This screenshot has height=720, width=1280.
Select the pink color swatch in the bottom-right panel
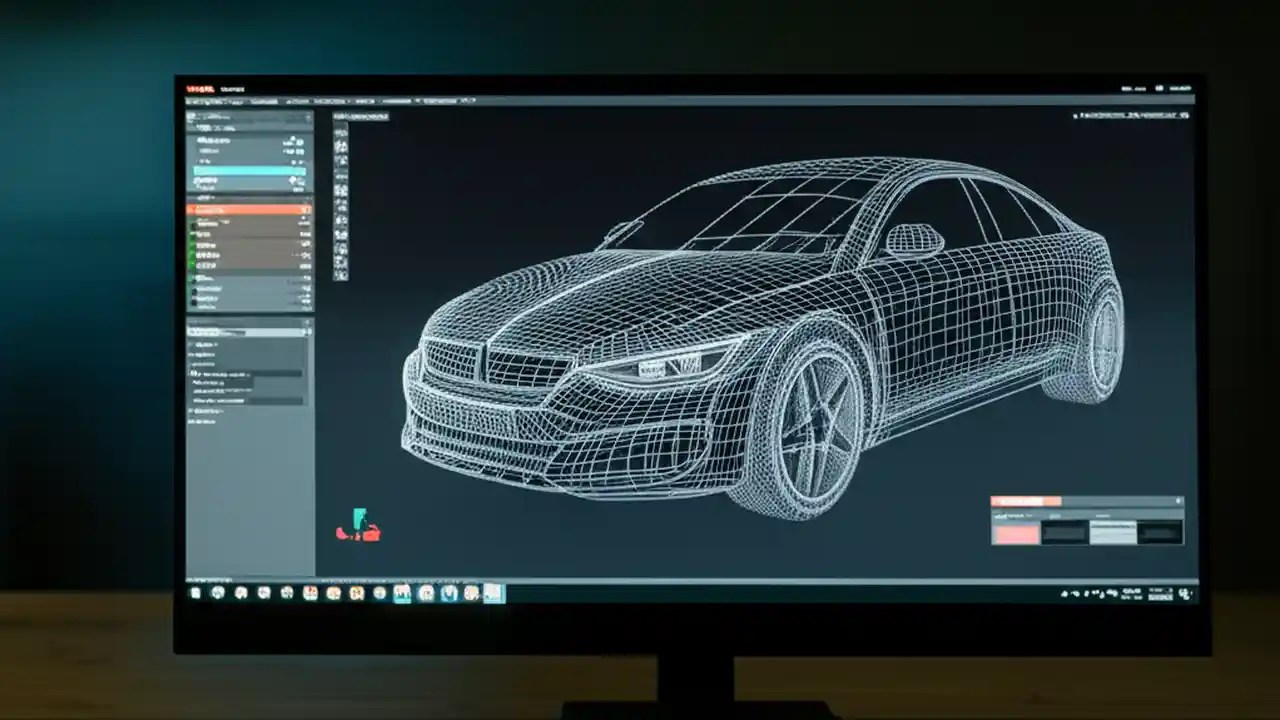pyautogui.click(x=1017, y=532)
